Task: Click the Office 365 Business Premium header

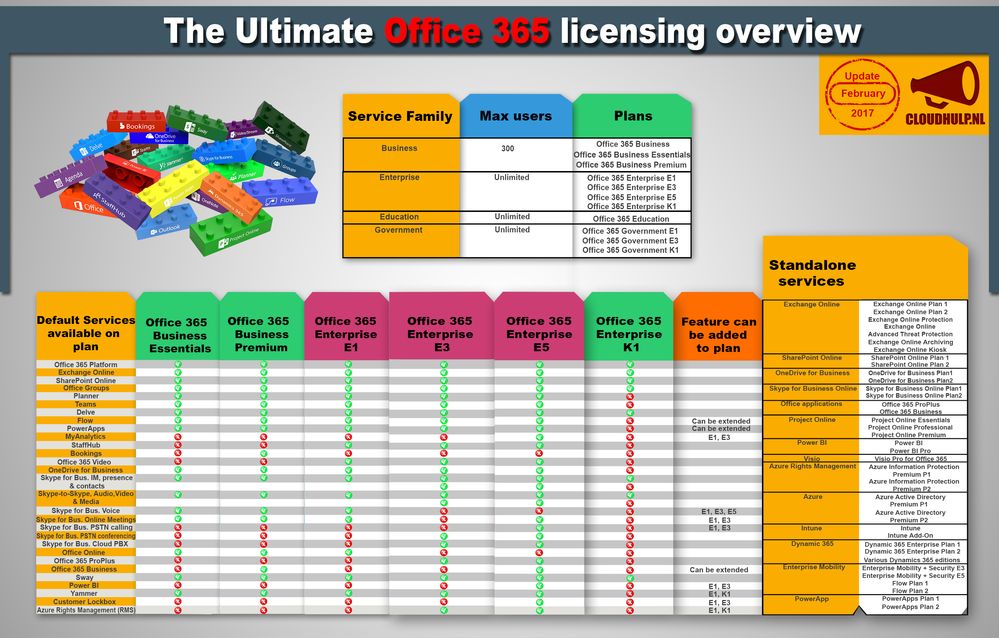Action: (261, 328)
